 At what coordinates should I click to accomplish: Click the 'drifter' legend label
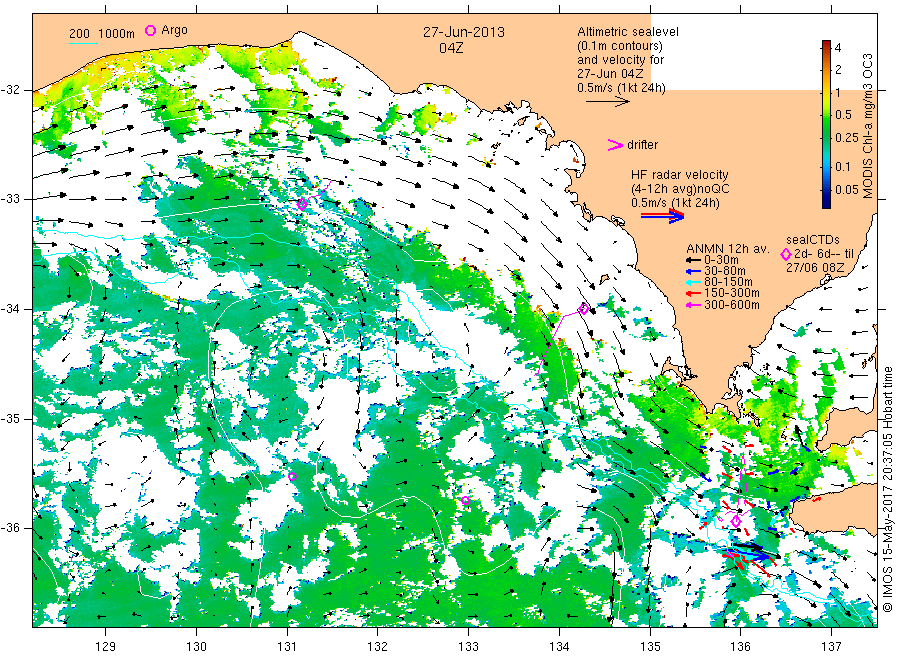[x=642, y=145]
